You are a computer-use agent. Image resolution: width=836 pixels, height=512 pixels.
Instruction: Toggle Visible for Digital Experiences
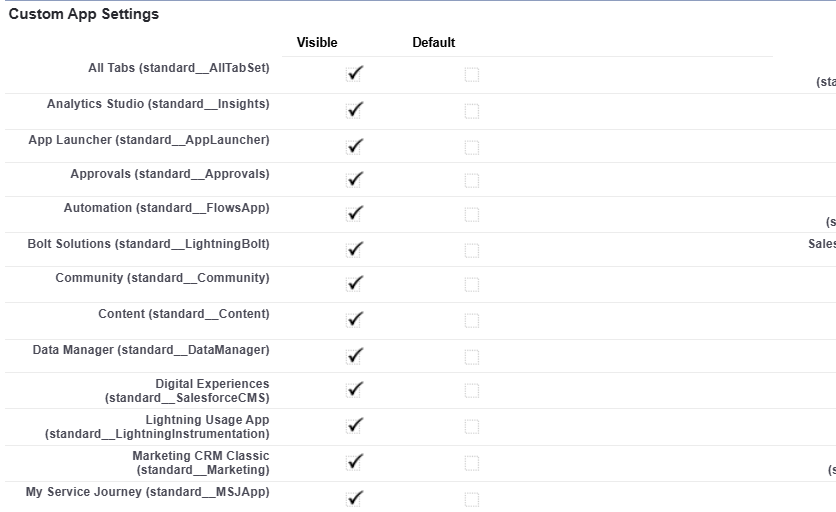coord(353,390)
